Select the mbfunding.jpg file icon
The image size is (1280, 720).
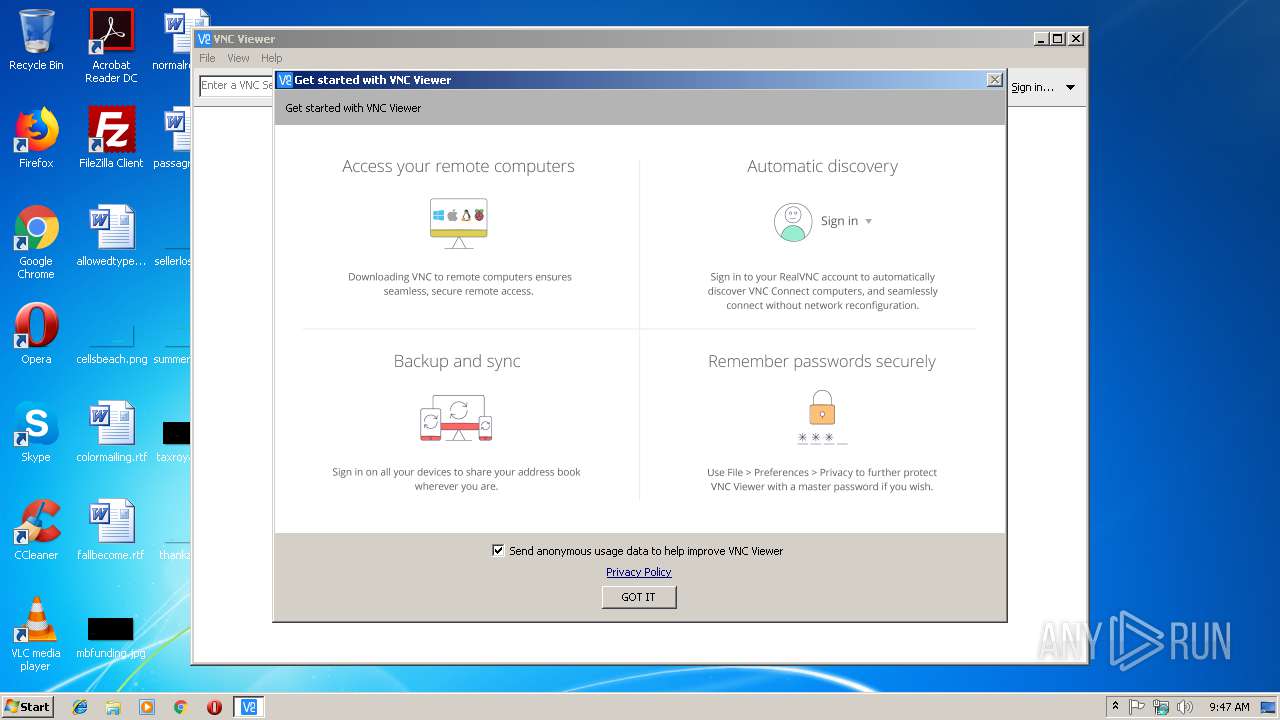pos(111,638)
